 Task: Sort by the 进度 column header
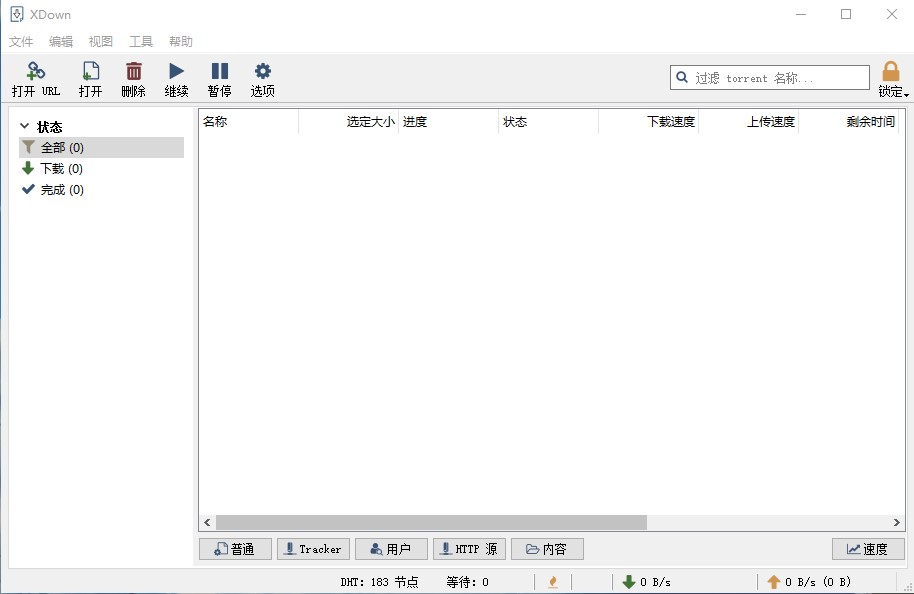[x=449, y=121]
